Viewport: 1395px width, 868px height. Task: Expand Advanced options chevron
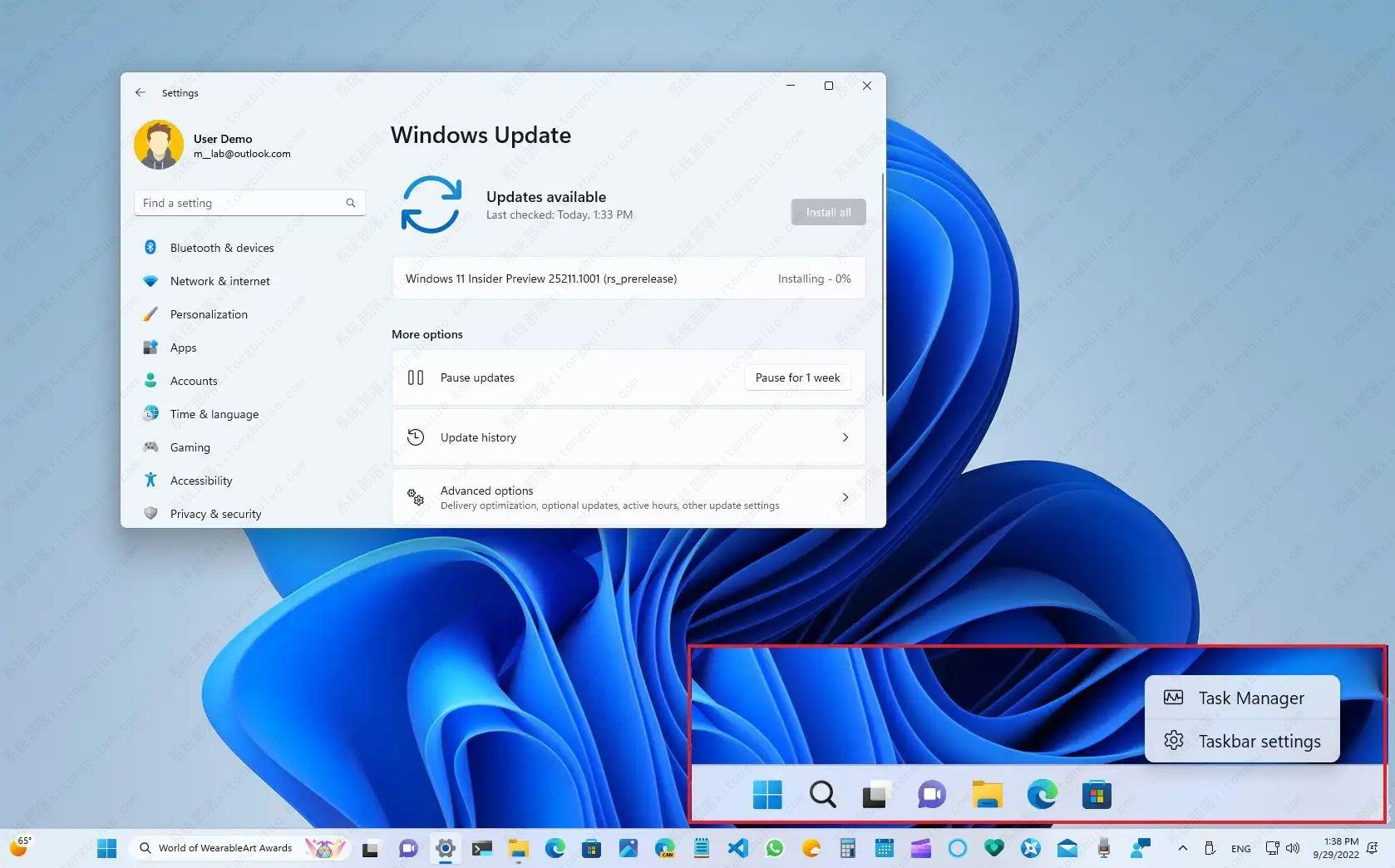coord(845,497)
